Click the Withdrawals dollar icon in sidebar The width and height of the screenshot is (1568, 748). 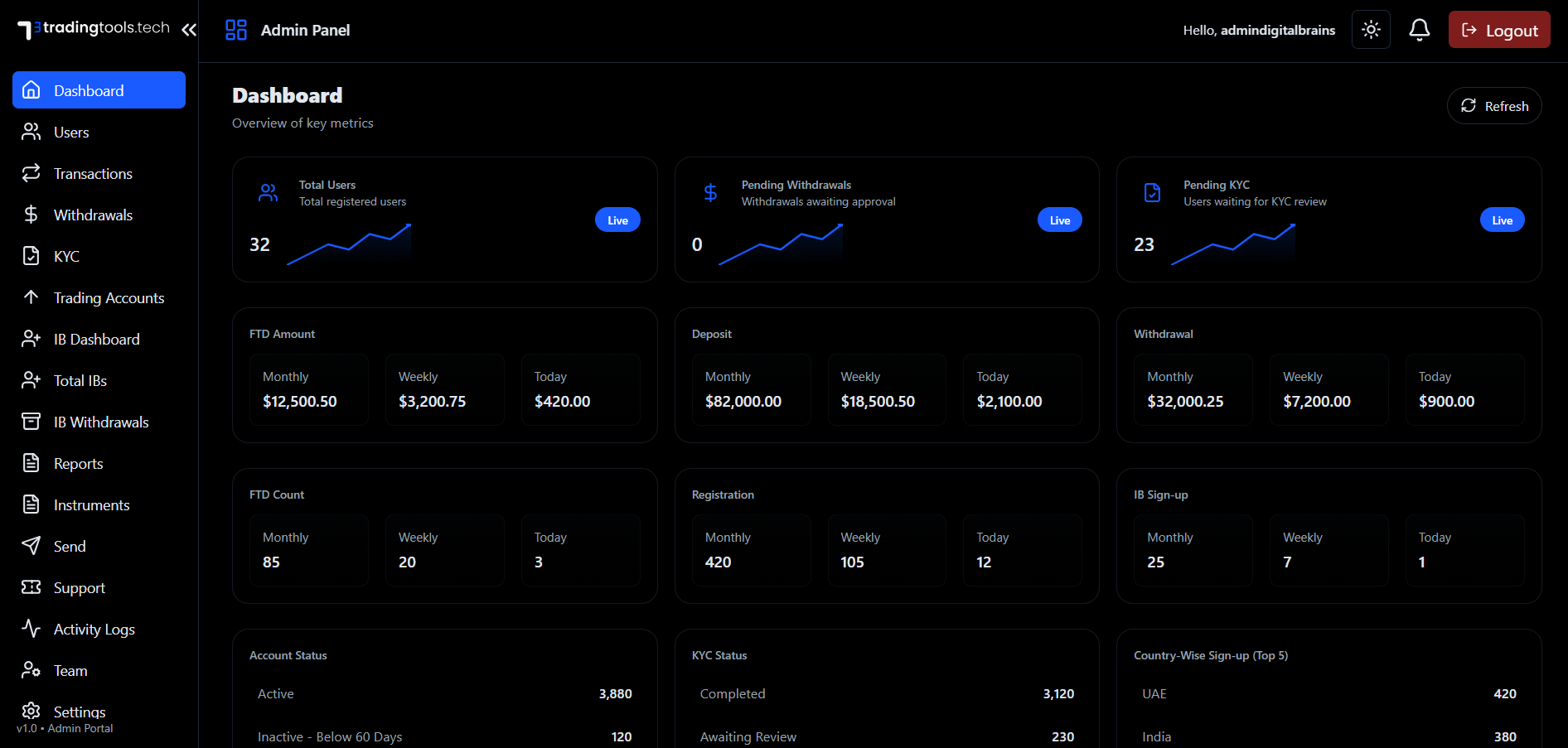31,215
